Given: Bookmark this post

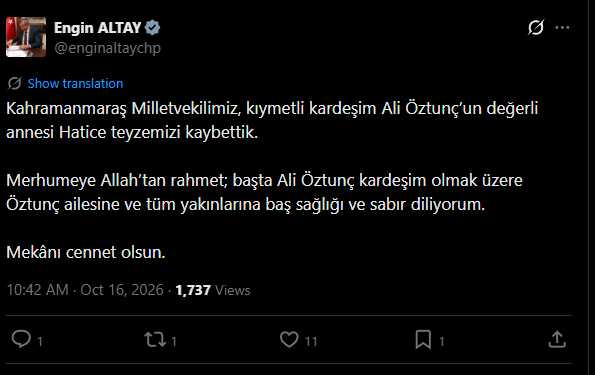Looking at the screenshot, I should (423, 339).
